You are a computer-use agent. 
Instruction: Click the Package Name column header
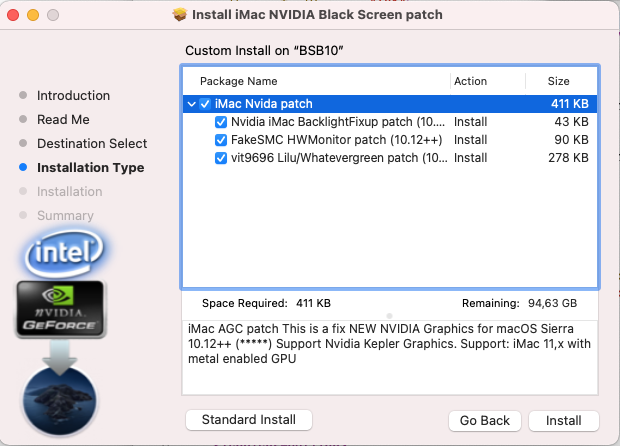tap(239, 81)
